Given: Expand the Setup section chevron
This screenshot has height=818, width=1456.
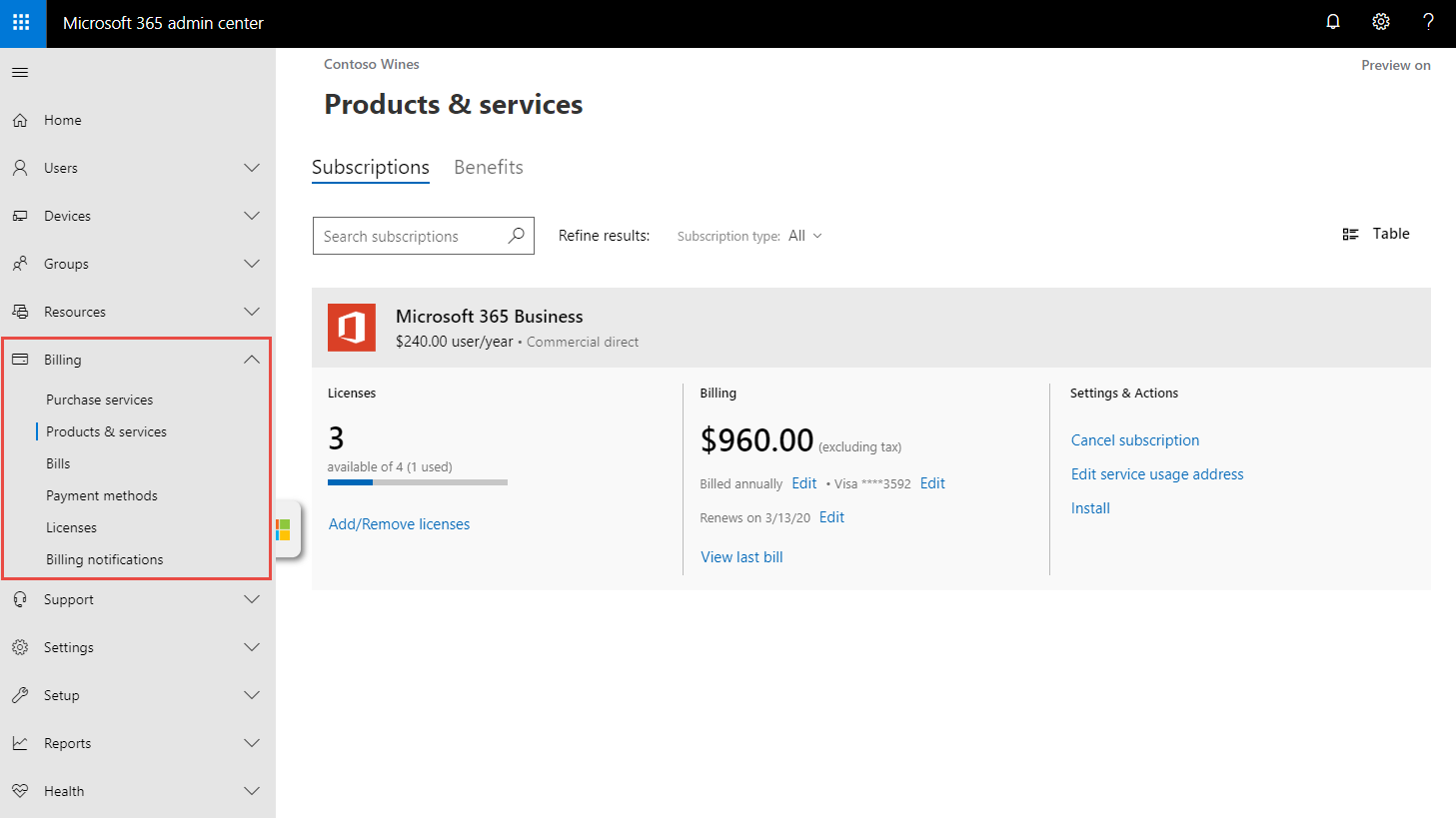Looking at the screenshot, I should tap(252, 695).
